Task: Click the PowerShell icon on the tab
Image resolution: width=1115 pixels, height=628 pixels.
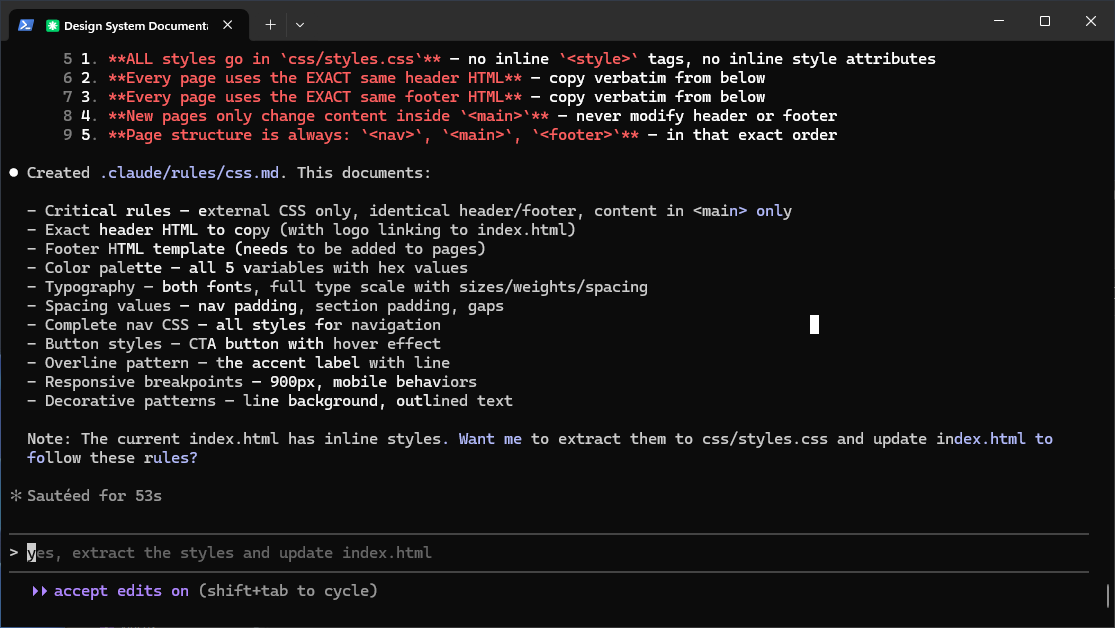Action: 26,25
